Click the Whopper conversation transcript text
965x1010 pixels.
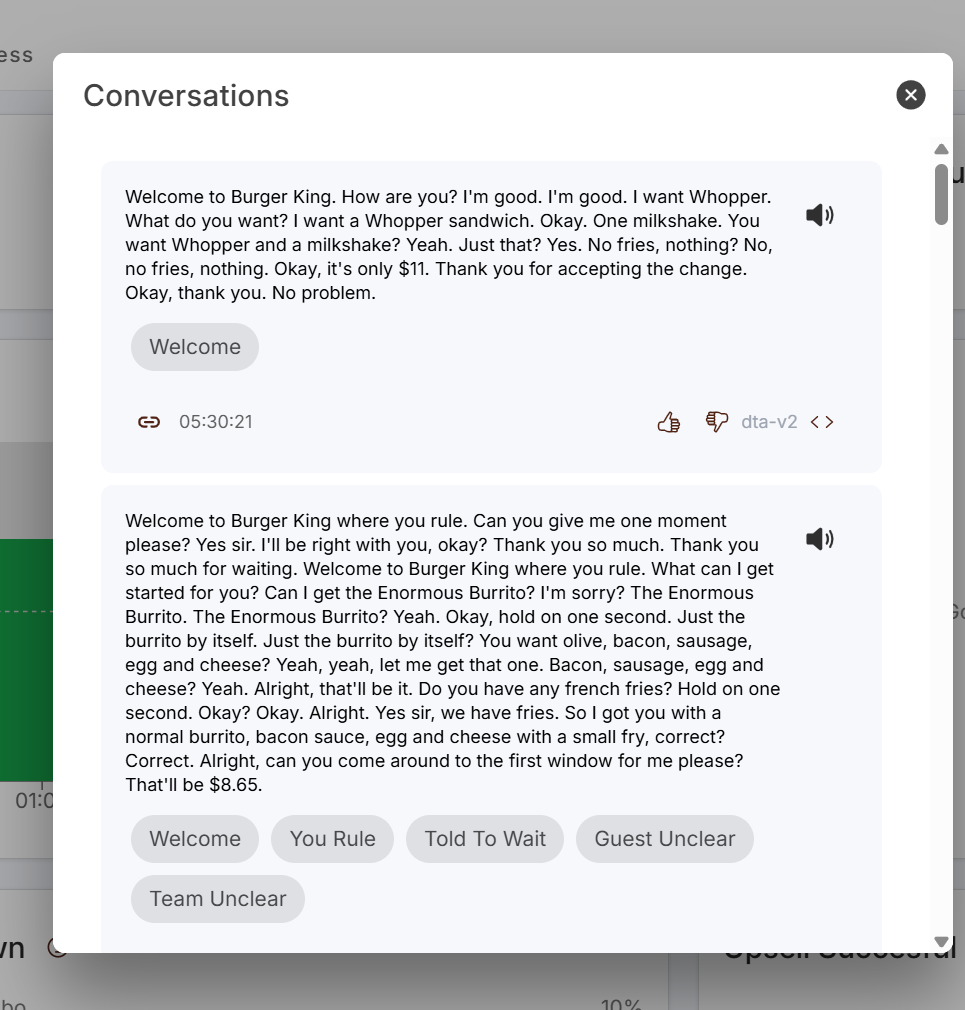tap(449, 245)
